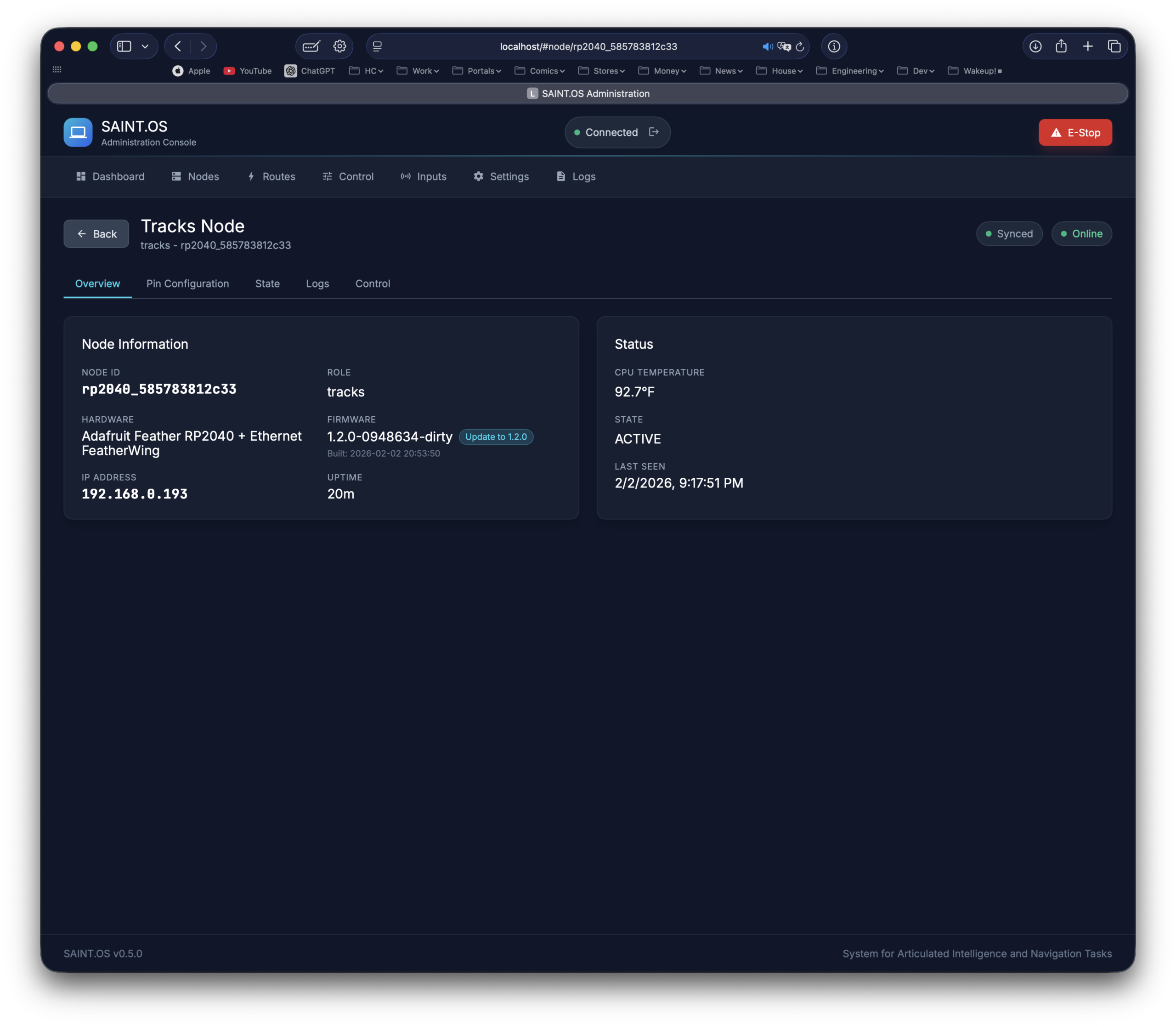Screen dimensions: 1176x1026
Task: Open the Control item in top navigation
Action: [348, 176]
